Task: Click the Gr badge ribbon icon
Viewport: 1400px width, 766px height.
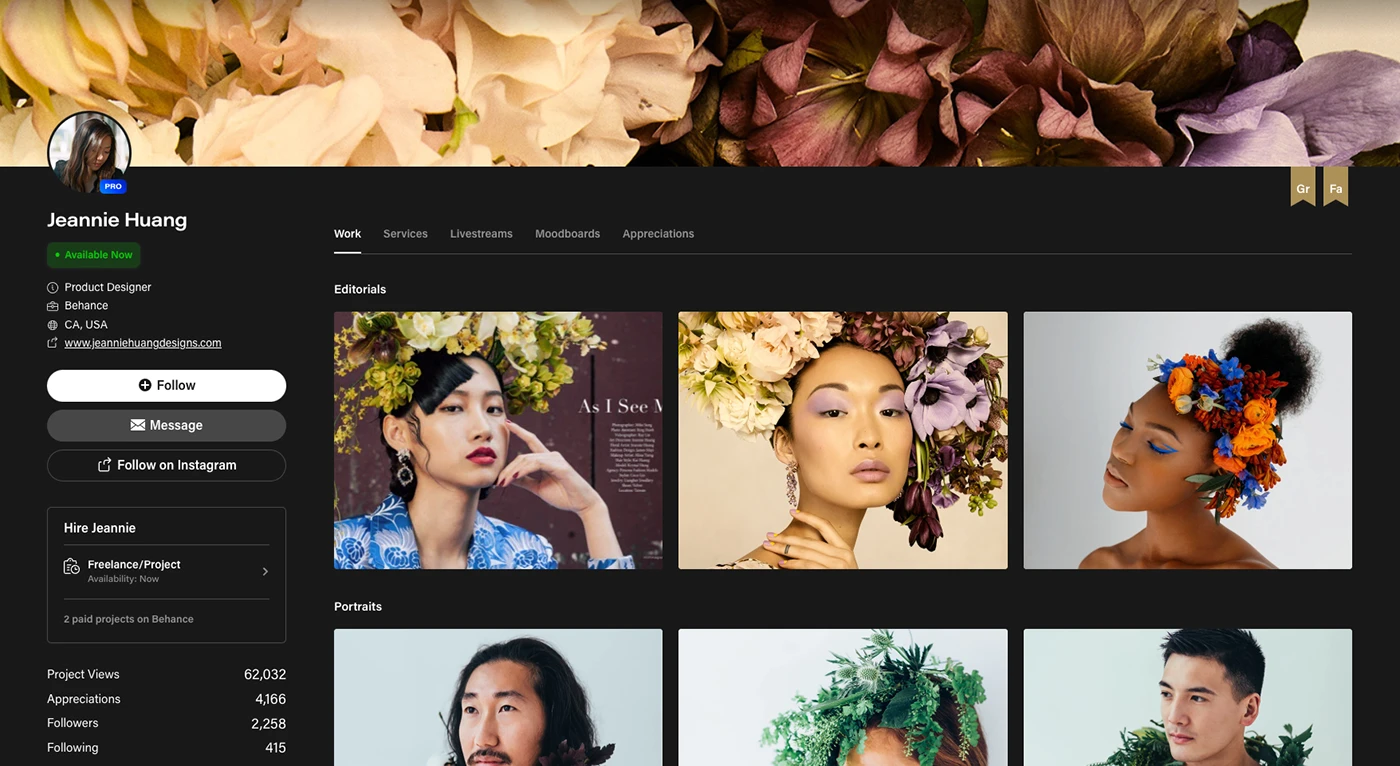Action: coord(1302,187)
